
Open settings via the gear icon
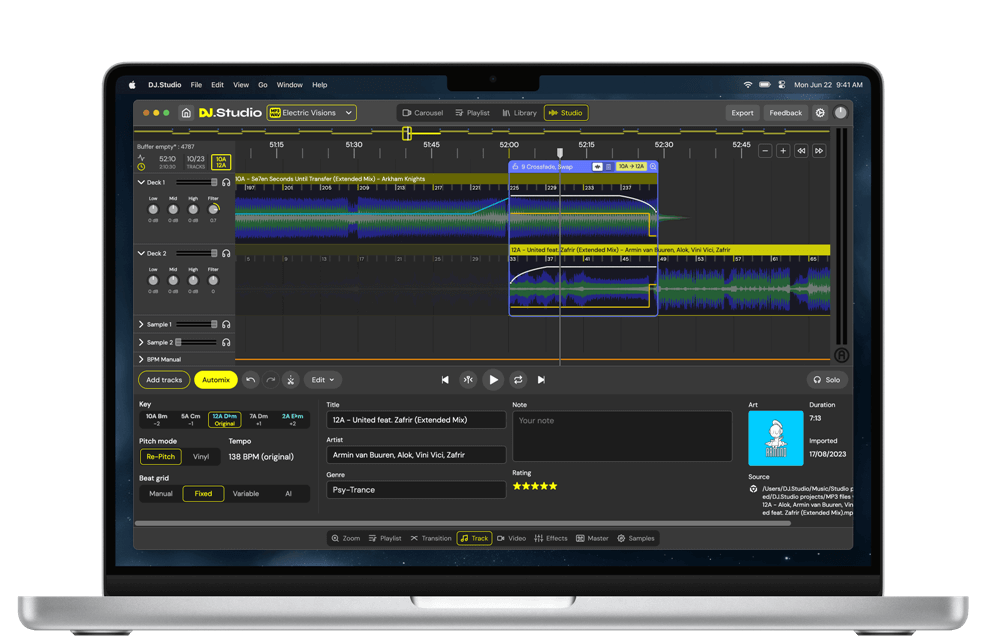click(820, 113)
